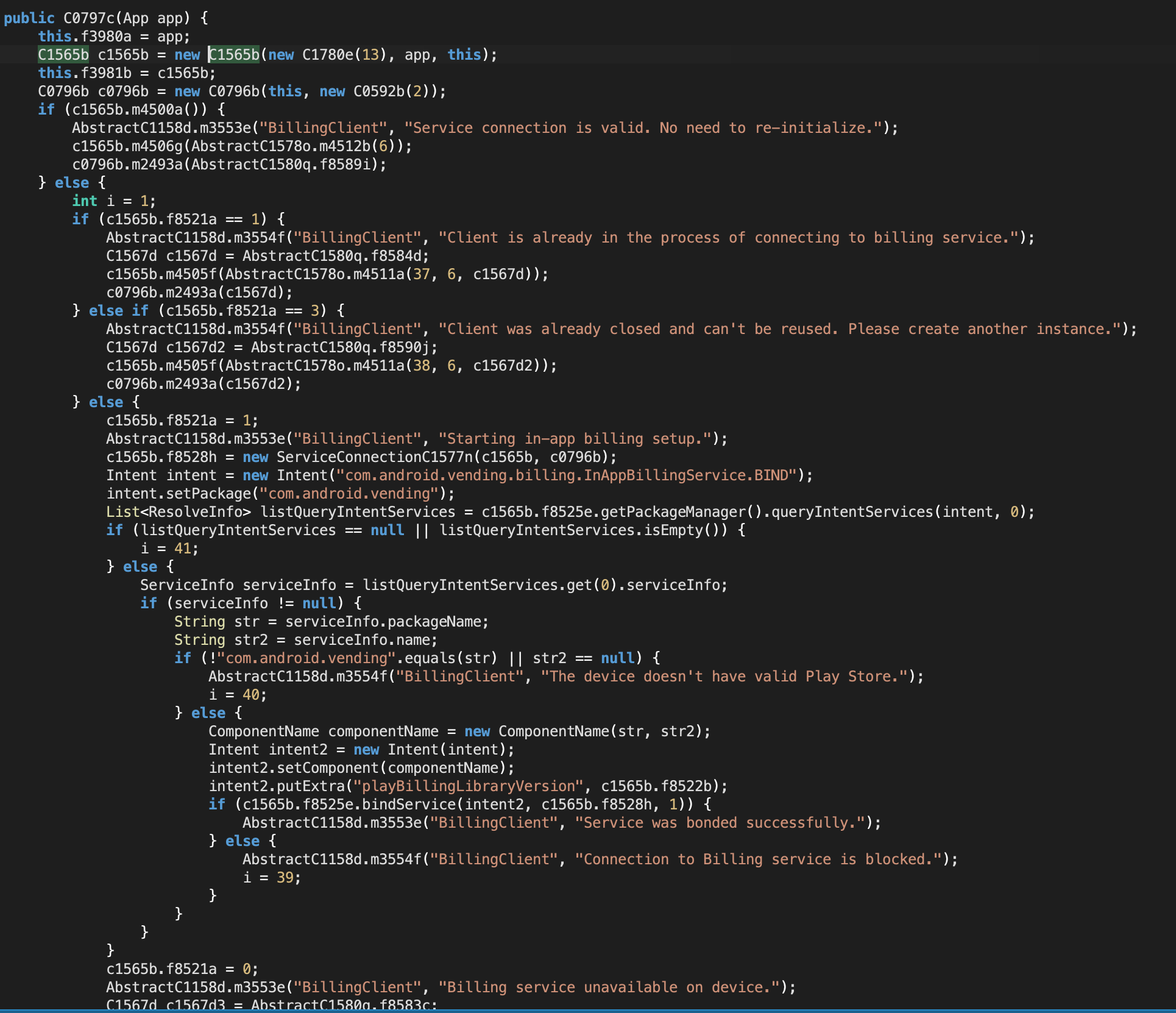1176x1013 pixels.
Task: Click the f8589i constant reference
Action: click(x=344, y=165)
